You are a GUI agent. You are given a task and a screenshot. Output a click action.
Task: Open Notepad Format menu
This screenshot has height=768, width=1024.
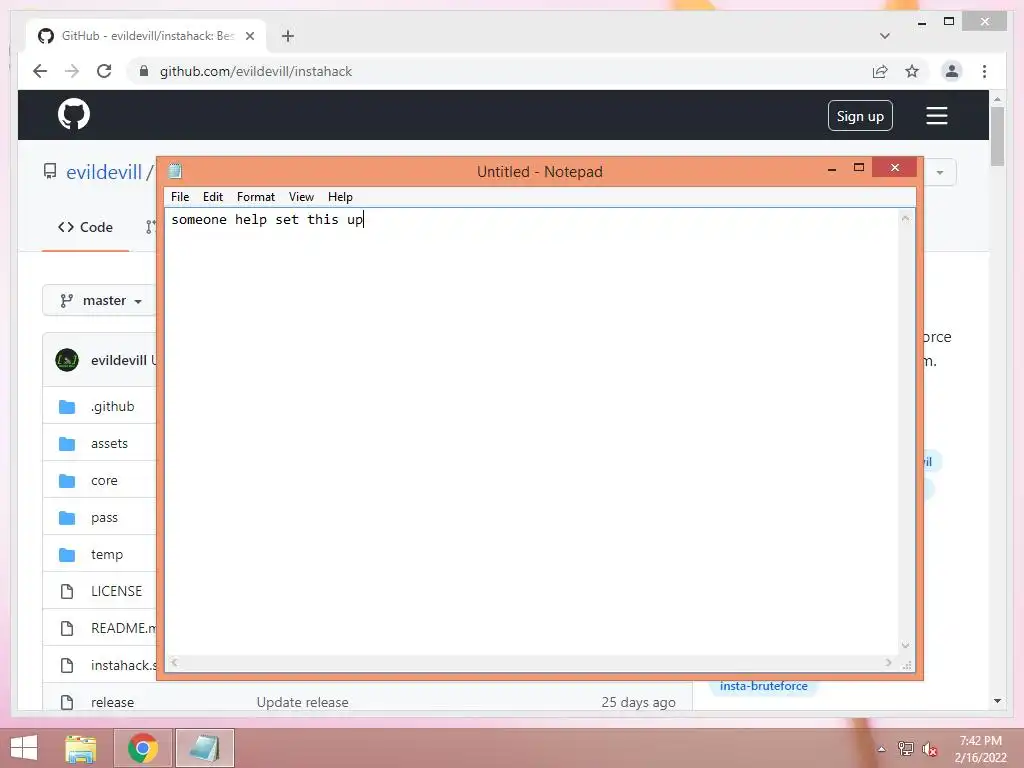tap(256, 197)
